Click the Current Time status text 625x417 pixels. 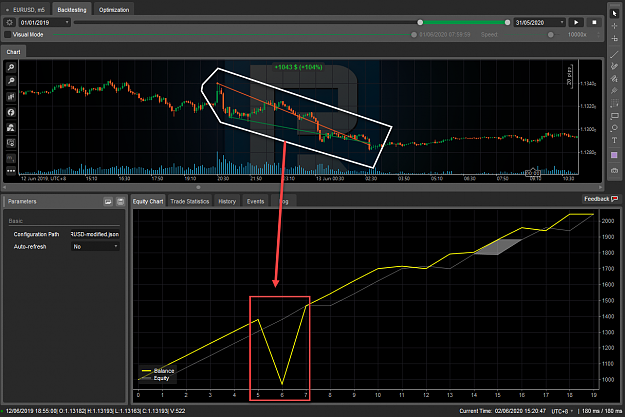click(502, 411)
